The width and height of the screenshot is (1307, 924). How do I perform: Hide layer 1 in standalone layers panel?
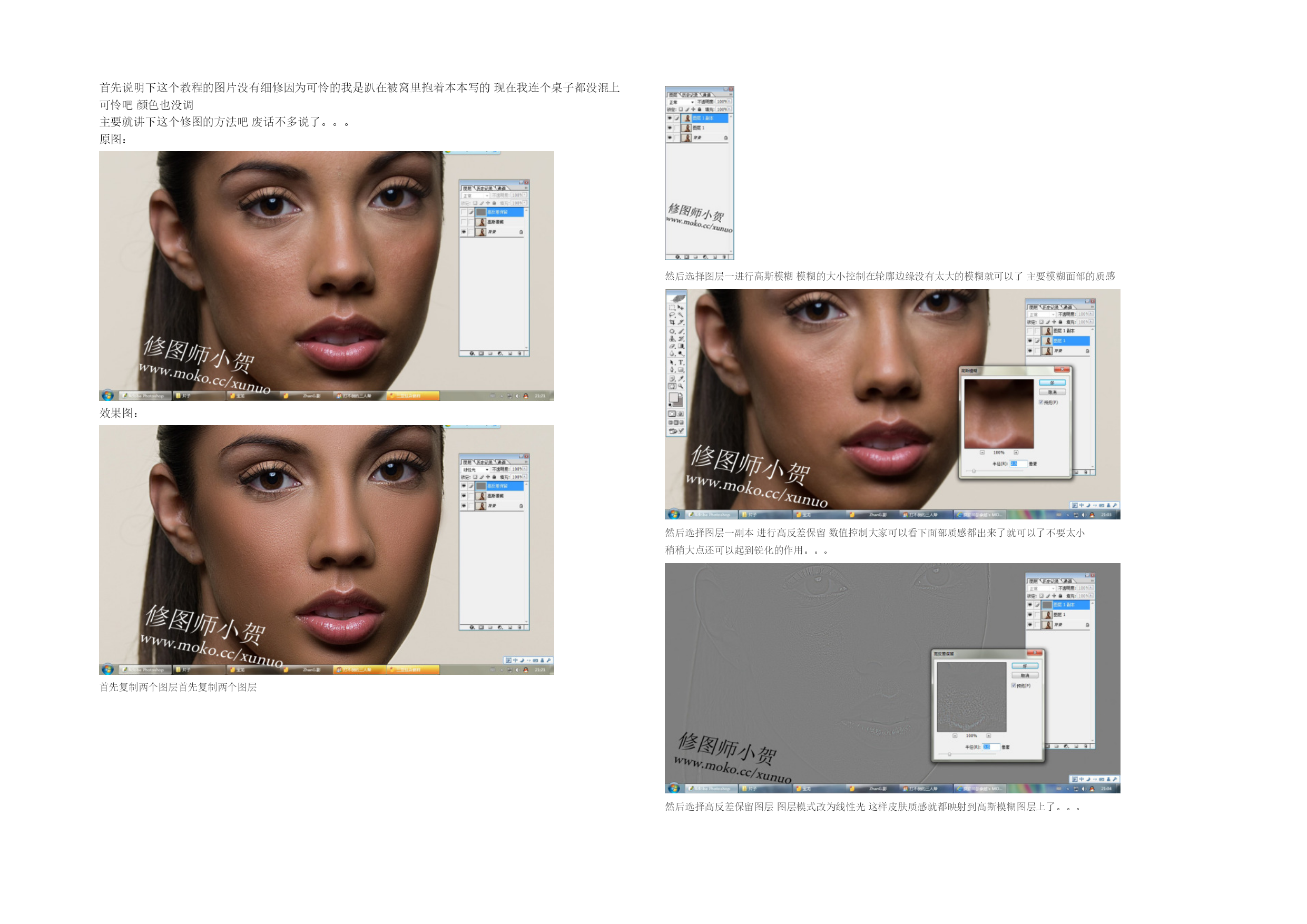[670, 128]
